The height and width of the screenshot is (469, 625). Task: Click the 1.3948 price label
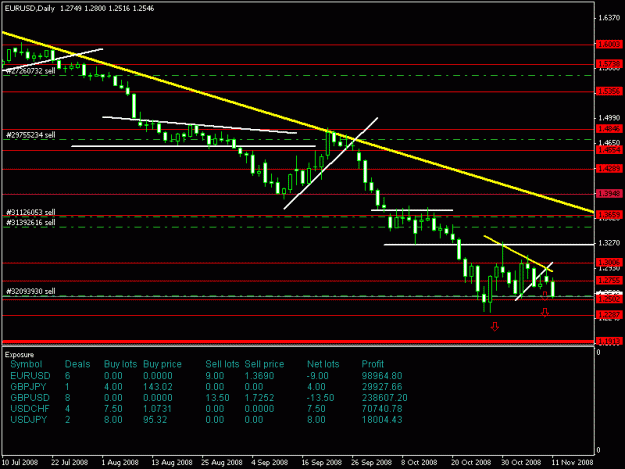pyautogui.click(x=609, y=194)
